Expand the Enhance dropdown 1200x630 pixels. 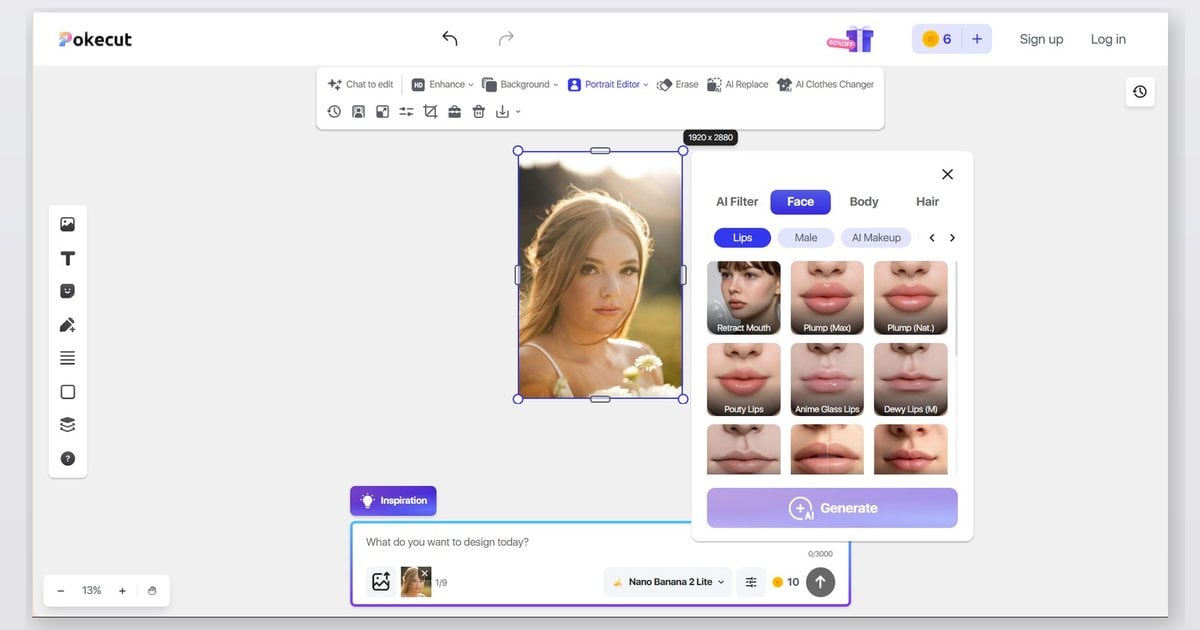[442, 85]
